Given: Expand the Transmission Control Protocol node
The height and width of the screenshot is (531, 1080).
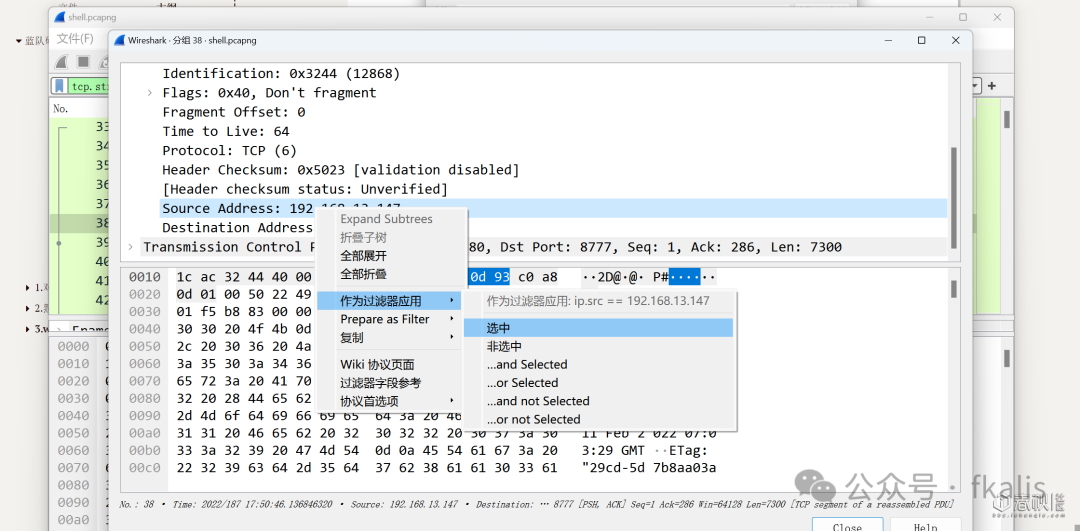Looking at the screenshot, I should click(130, 247).
